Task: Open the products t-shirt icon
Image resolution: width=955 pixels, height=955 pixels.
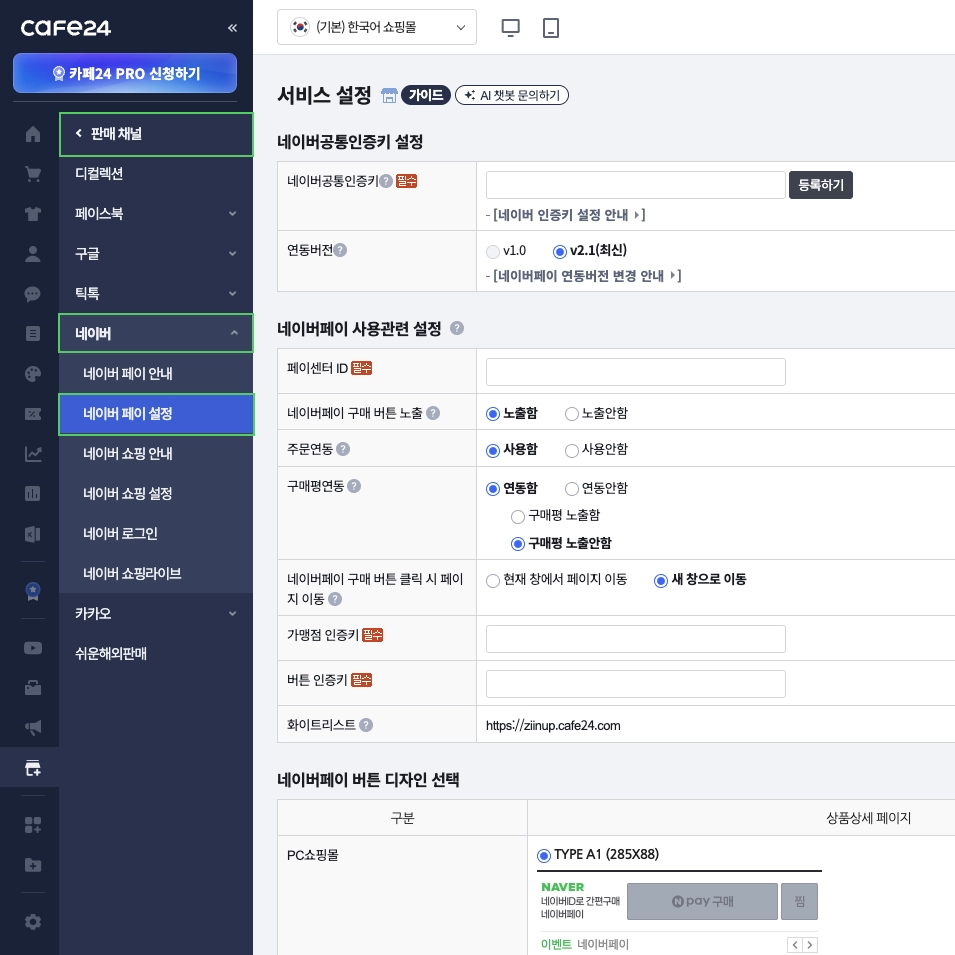Action: [32, 214]
